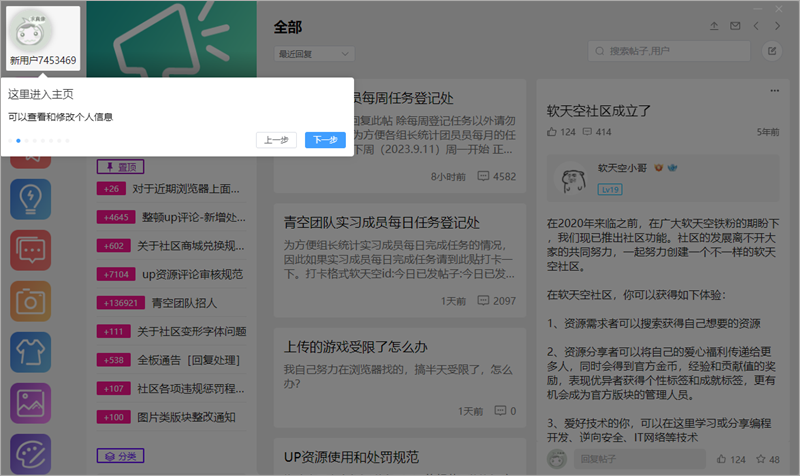Open pinned post 全板通告 [回复处理]
This screenshot has height=476, width=800.
188,360
